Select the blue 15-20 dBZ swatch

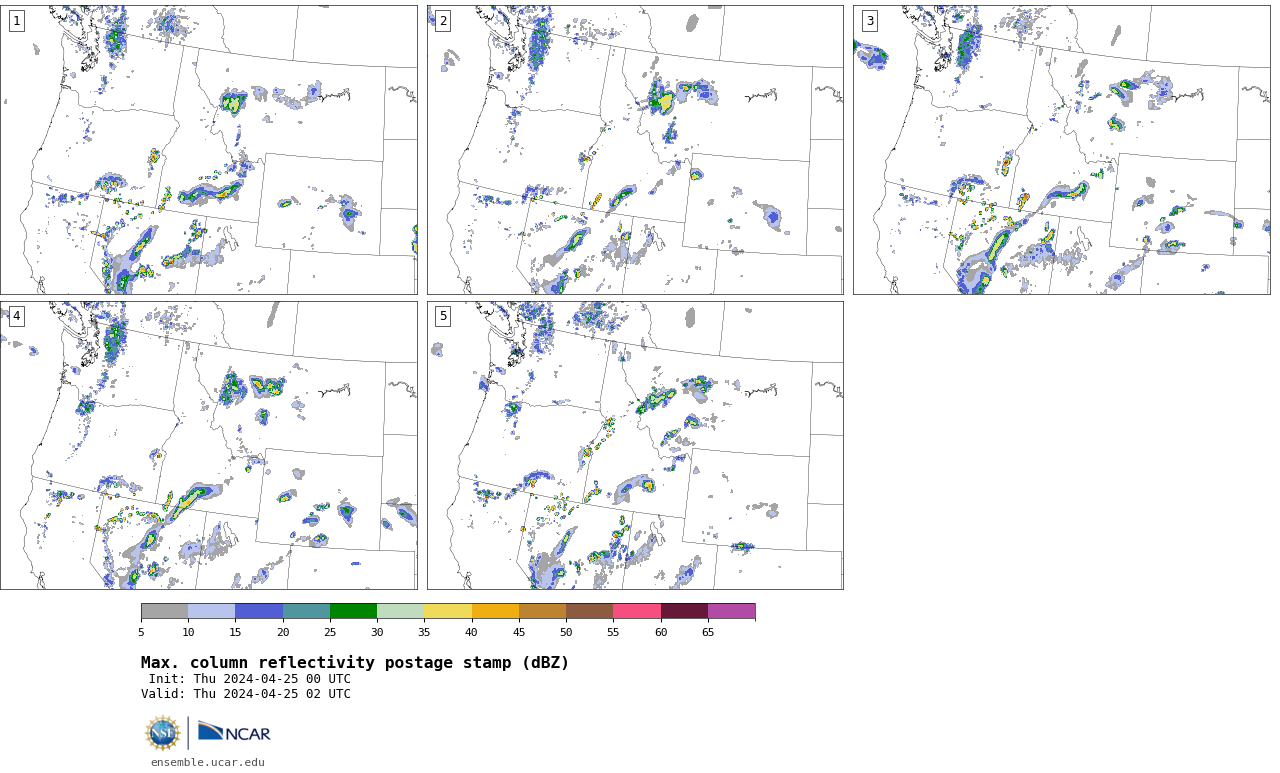click(x=259, y=611)
